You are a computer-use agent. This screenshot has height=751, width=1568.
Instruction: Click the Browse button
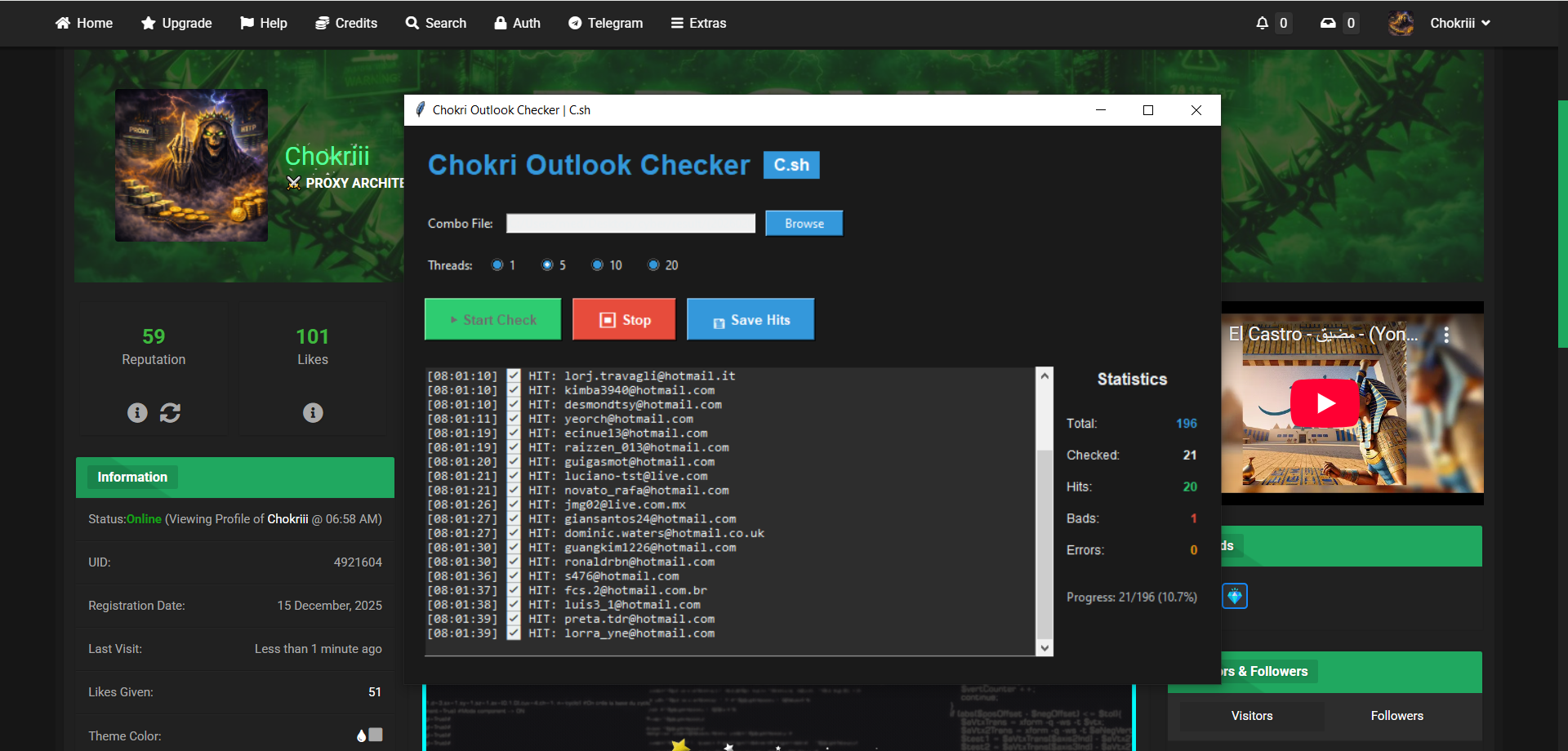(x=804, y=224)
